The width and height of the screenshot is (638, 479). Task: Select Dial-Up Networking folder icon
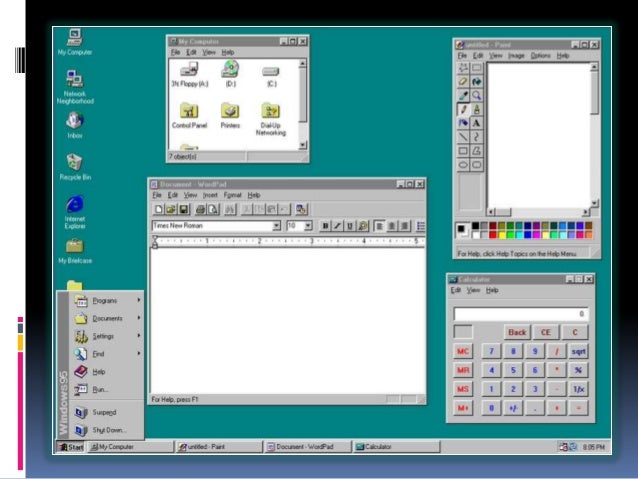coord(271,119)
